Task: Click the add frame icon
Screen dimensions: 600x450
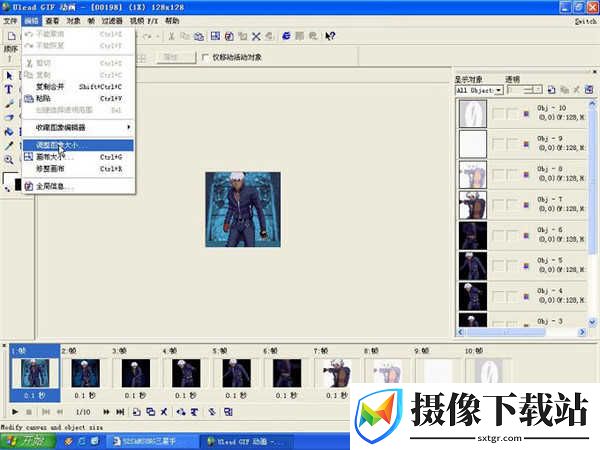Action: click(137, 412)
